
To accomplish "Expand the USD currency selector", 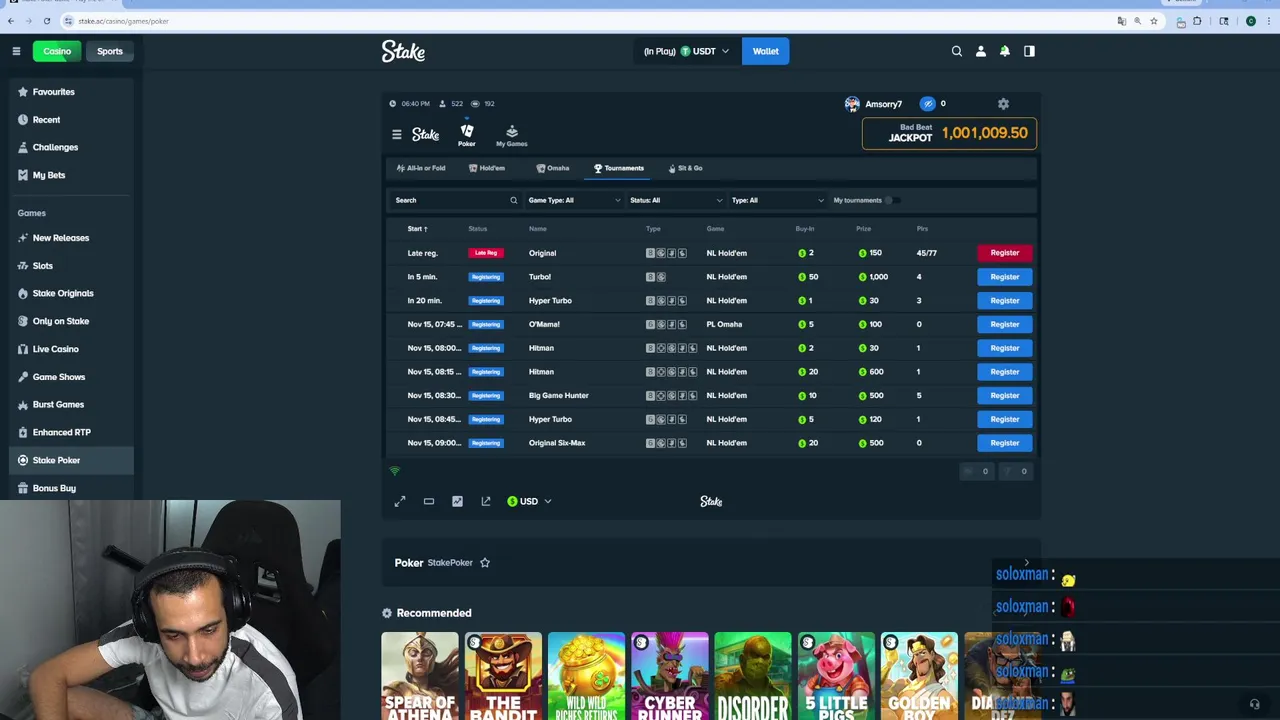I will coord(529,501).
